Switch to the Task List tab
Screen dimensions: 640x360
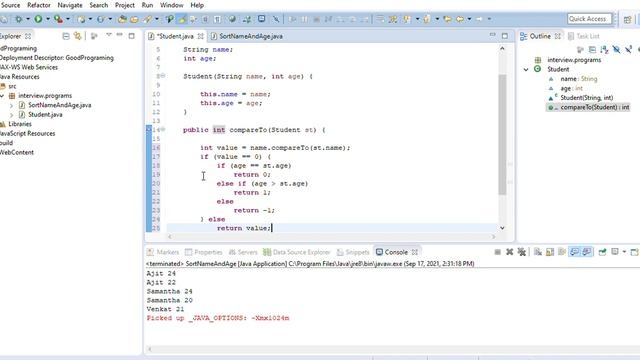tap(584, 36)
